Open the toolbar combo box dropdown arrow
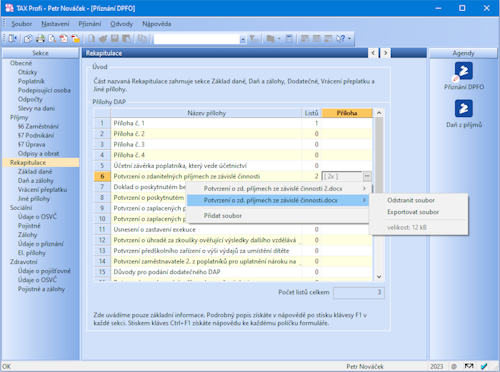 pos(243,39)
